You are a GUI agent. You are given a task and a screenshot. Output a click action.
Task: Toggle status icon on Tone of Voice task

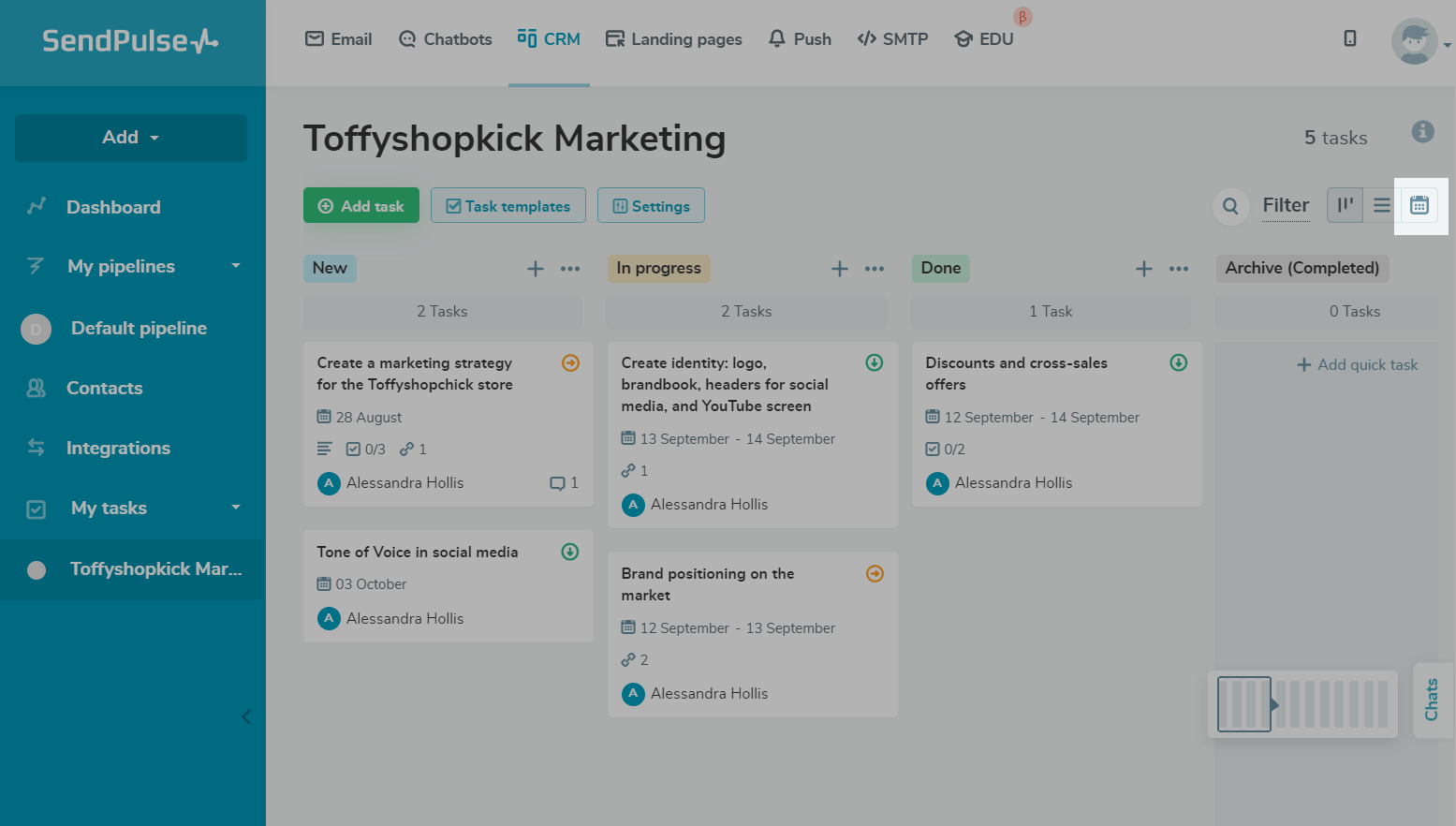[569, 552]
